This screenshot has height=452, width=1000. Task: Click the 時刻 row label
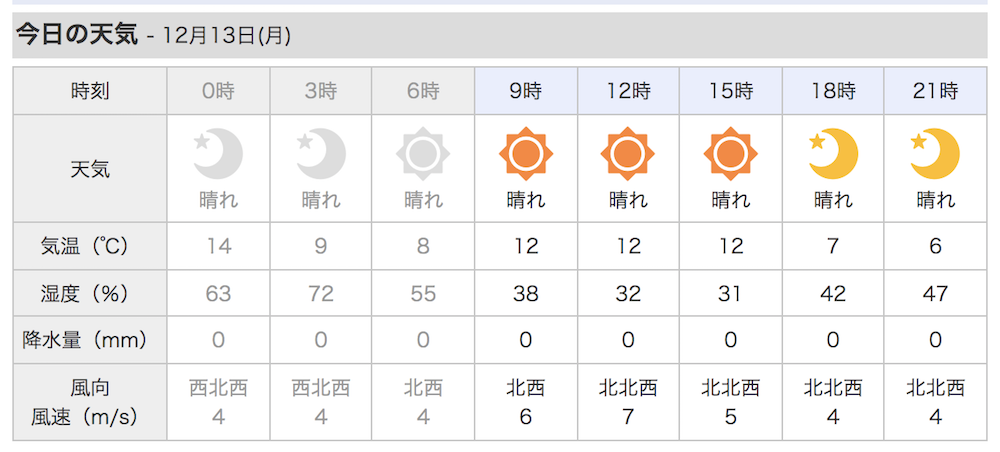(90, 92)
